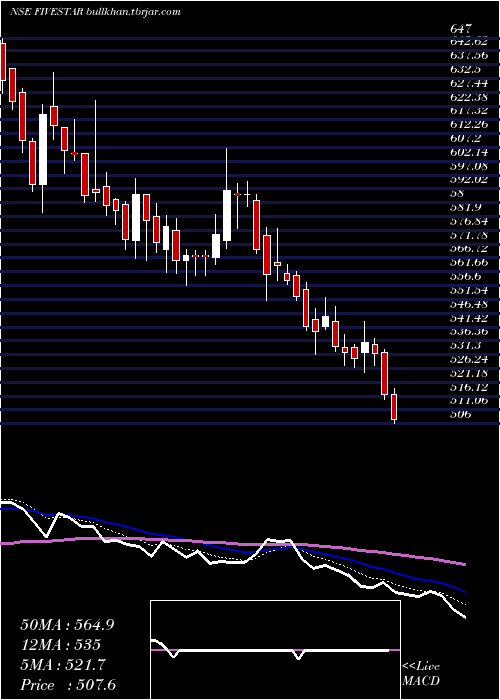
Task: Pick the 561.66 price label
Action: (x=469, y=263)
